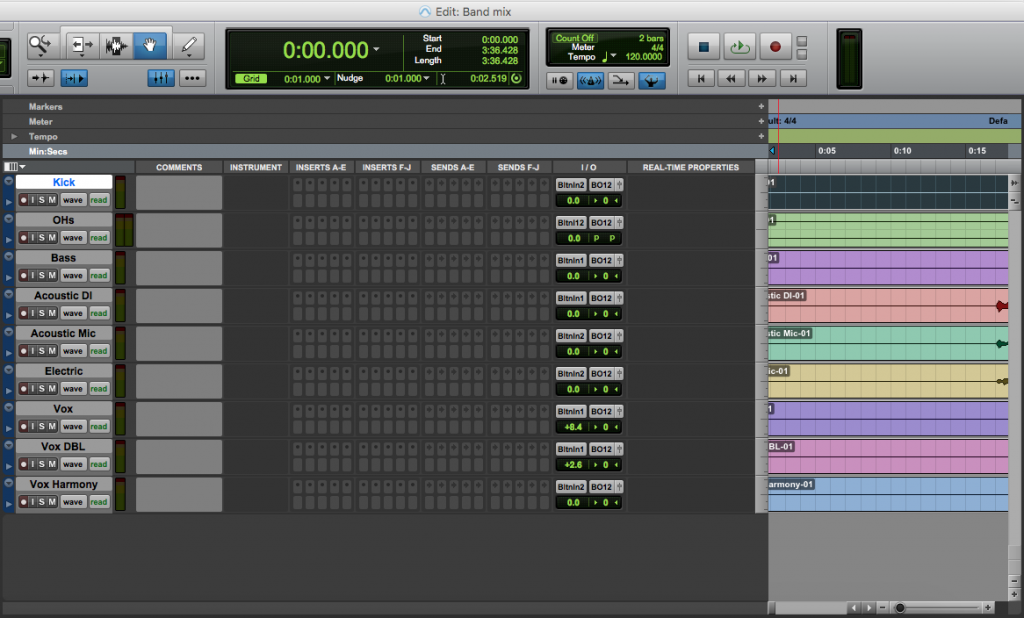Click the wave view button on Electric track
Image resolution: width=1024 pixels, height=618 pixels.
[73, 389]
